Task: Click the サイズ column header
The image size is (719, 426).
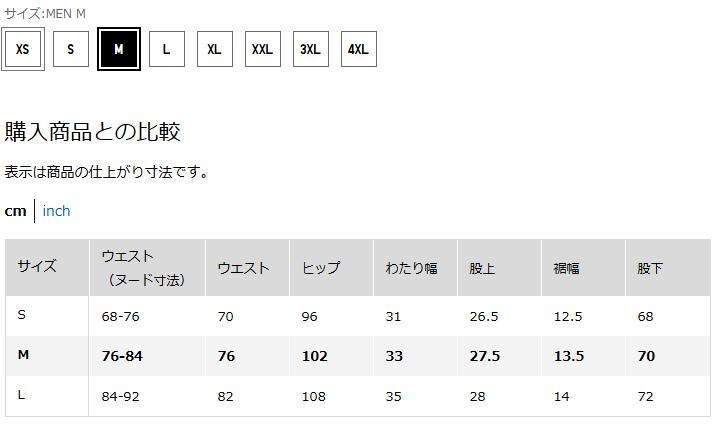Action: [x=37, y=267]
